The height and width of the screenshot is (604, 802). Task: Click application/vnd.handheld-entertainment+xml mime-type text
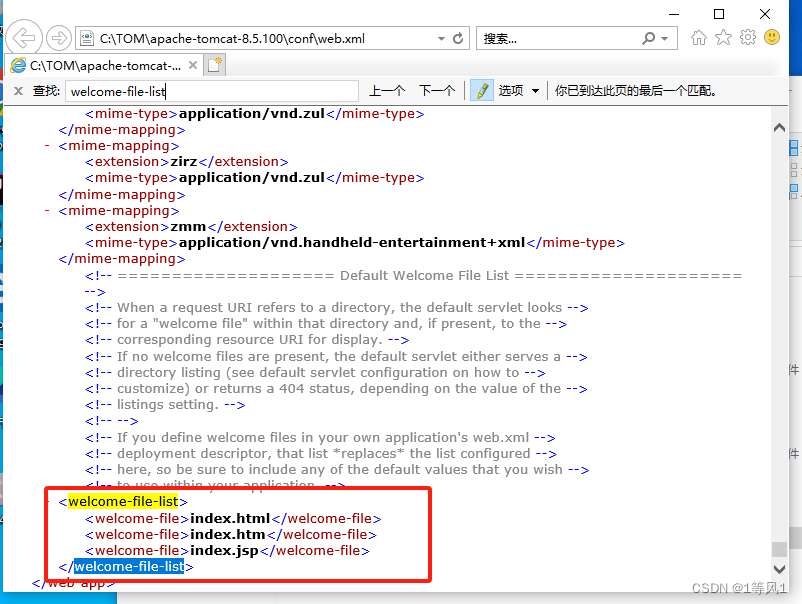352,242
